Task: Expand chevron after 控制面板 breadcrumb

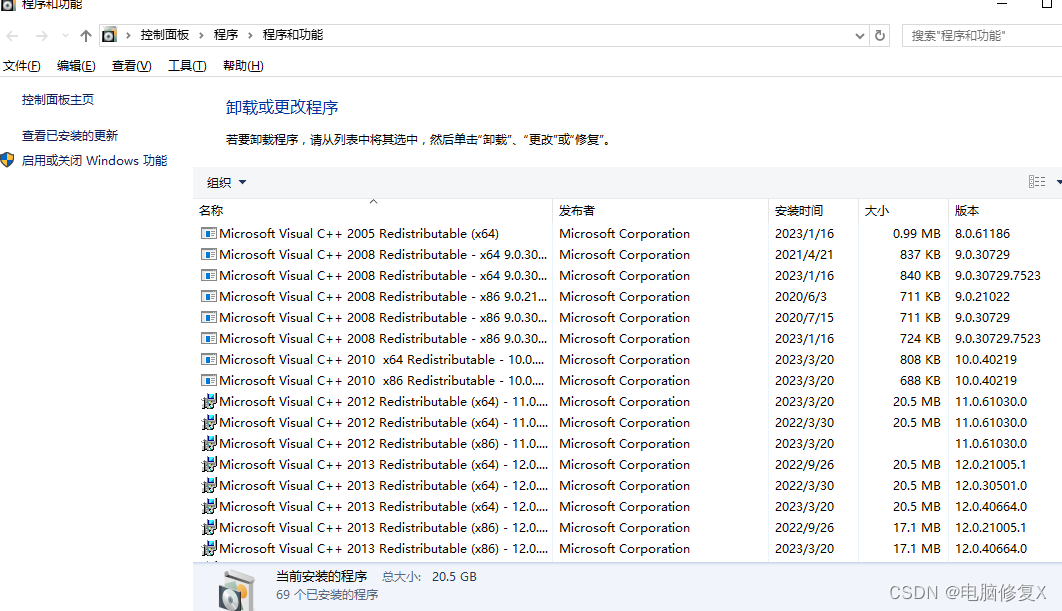Action: coord(201,35)
